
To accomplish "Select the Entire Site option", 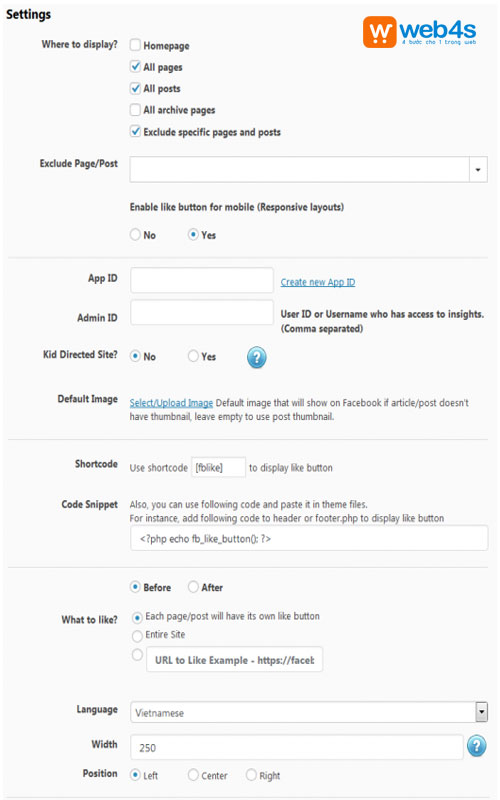I will pos(137,636).
